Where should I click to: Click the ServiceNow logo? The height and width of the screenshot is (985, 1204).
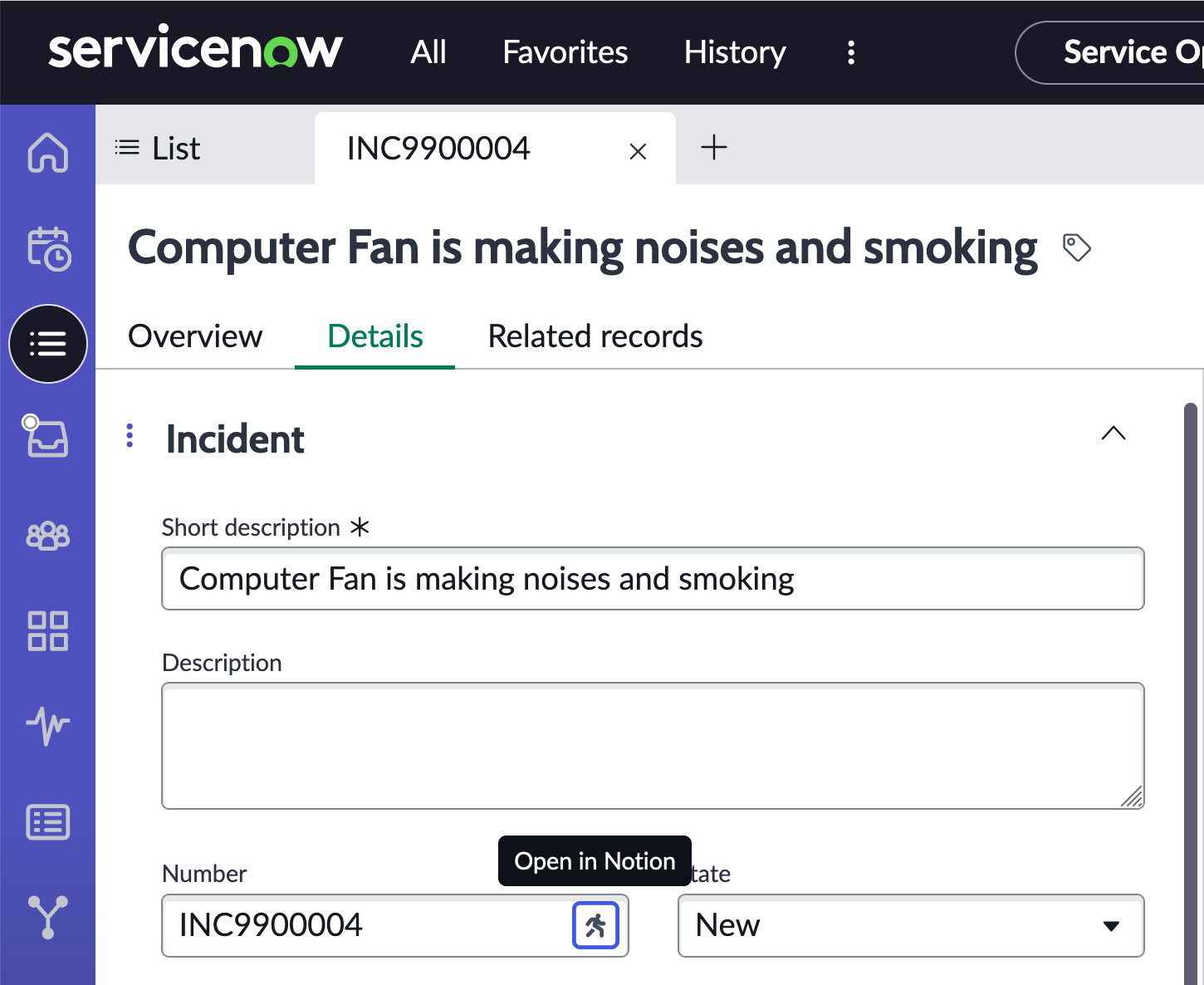[x=195, y=47]
